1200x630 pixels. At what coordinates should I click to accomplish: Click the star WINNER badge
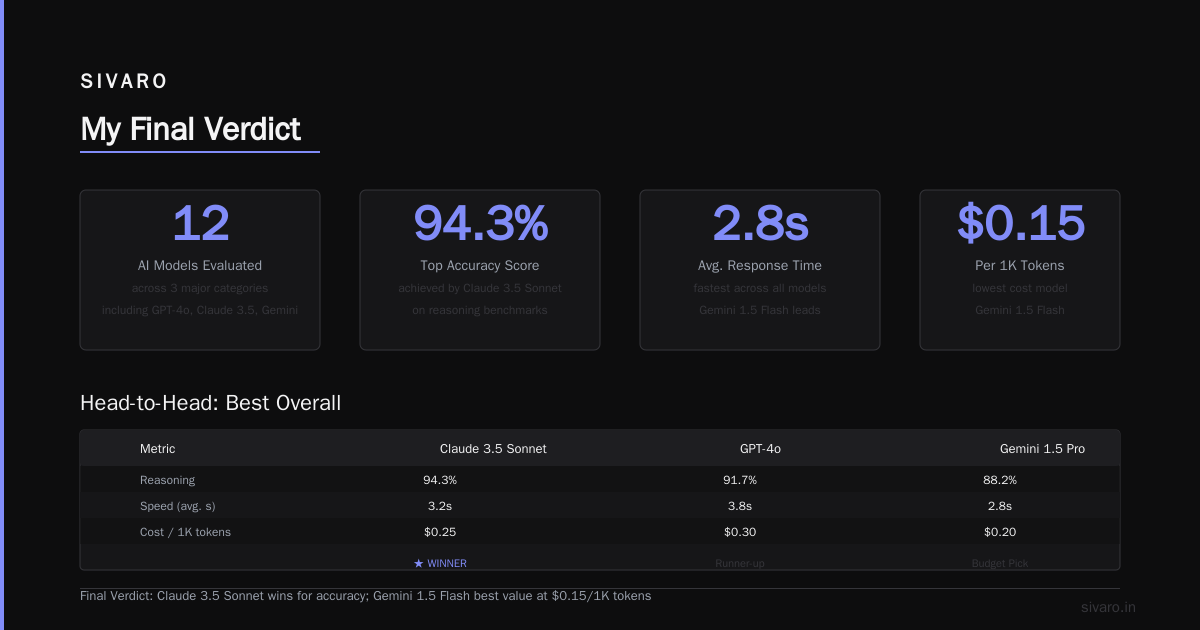pos(440,563)
